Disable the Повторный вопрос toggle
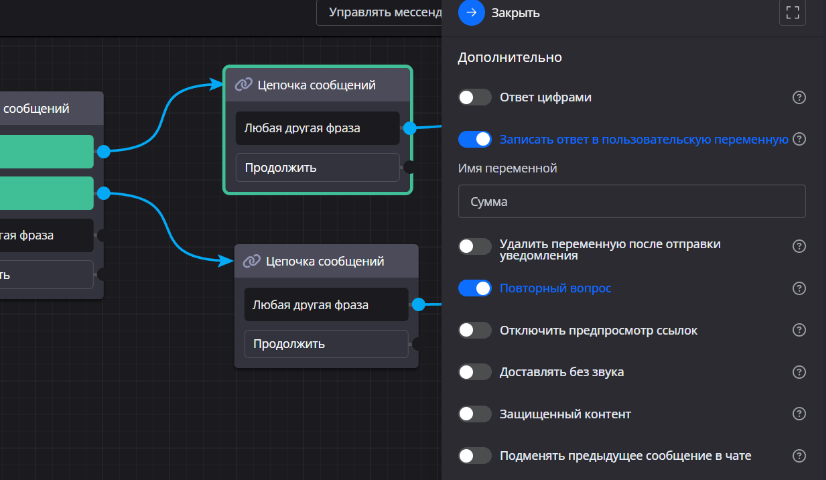Viewport: 826px width, 480px height. (x=475, y=288)
